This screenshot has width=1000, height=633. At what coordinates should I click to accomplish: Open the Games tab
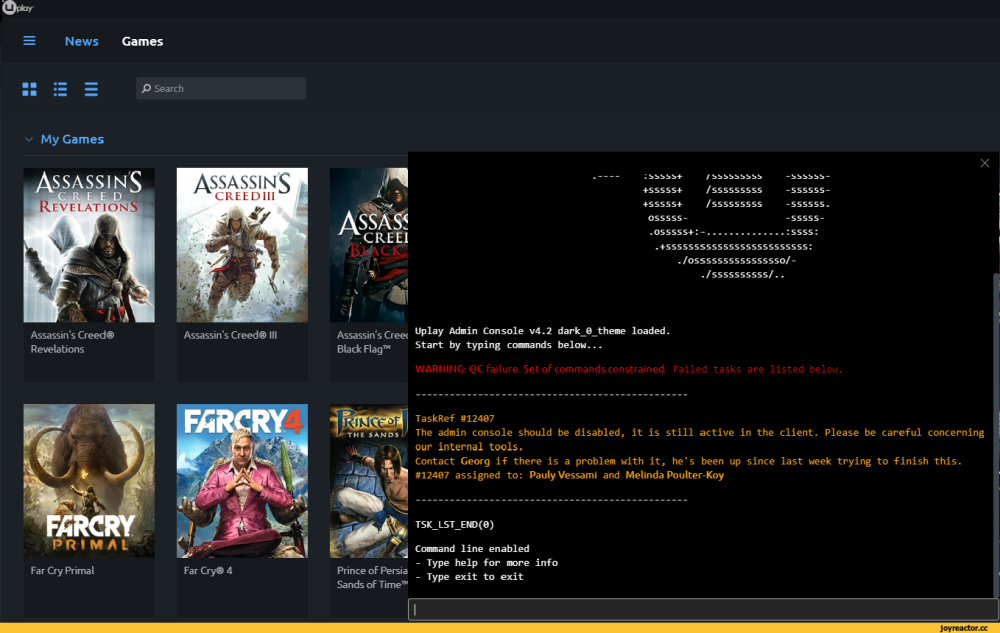pyautogui.click(x=142, y=41)
